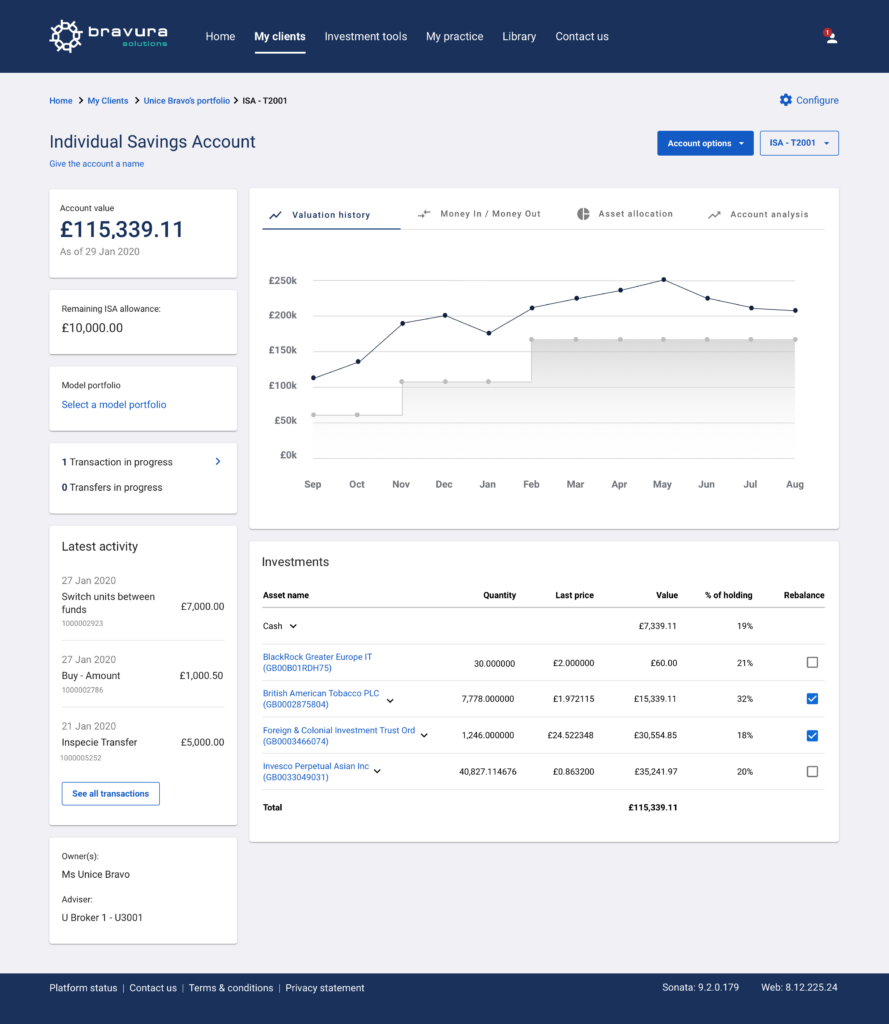This screenshot has height=1024, width=889.
Task: Expand Foreign & Colonial Investment Trust chevron
Action: [x=424, y=735]
